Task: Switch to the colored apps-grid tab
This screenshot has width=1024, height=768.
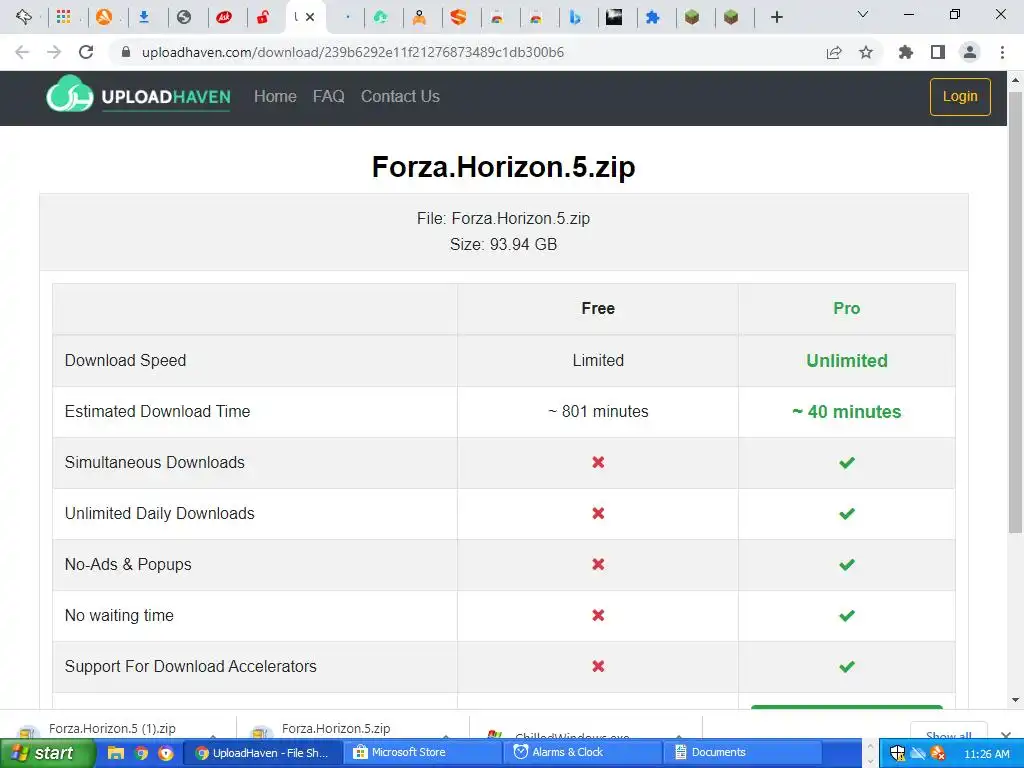Action: point(63,17)
